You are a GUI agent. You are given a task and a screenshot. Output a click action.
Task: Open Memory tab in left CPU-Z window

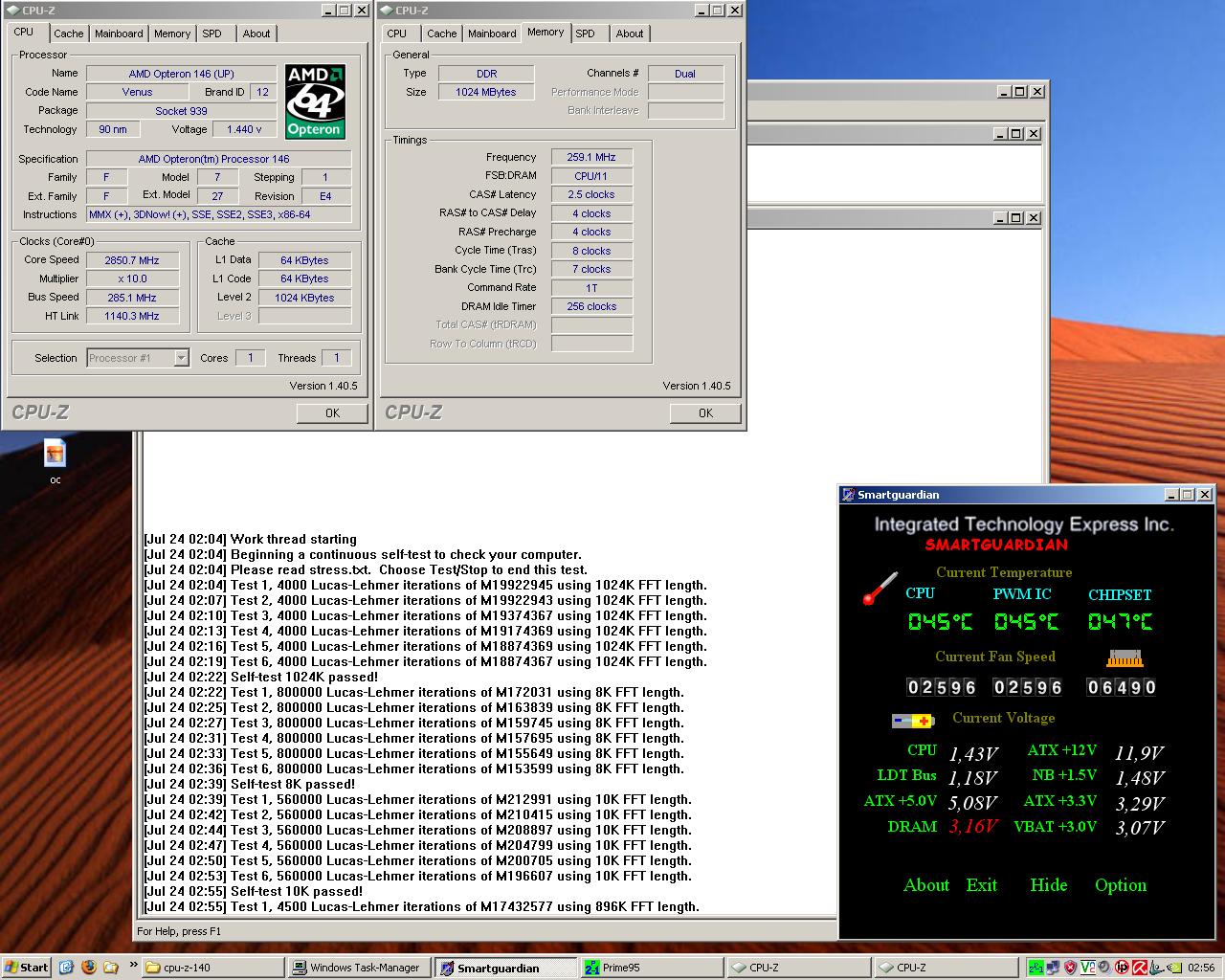click(172, 33)
